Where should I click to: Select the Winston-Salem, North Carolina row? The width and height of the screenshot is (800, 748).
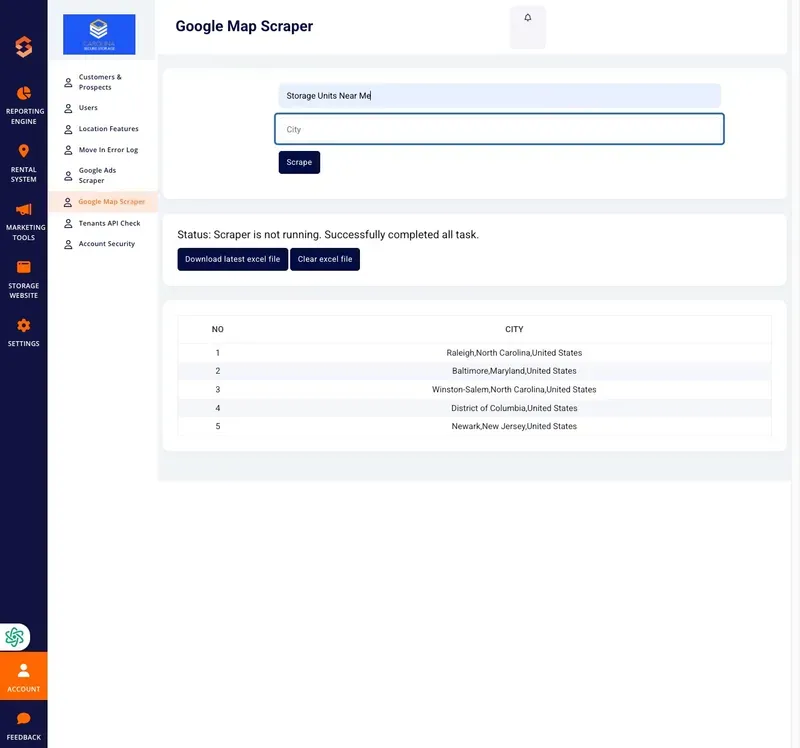pyautogui.click(x=474, y=389)
